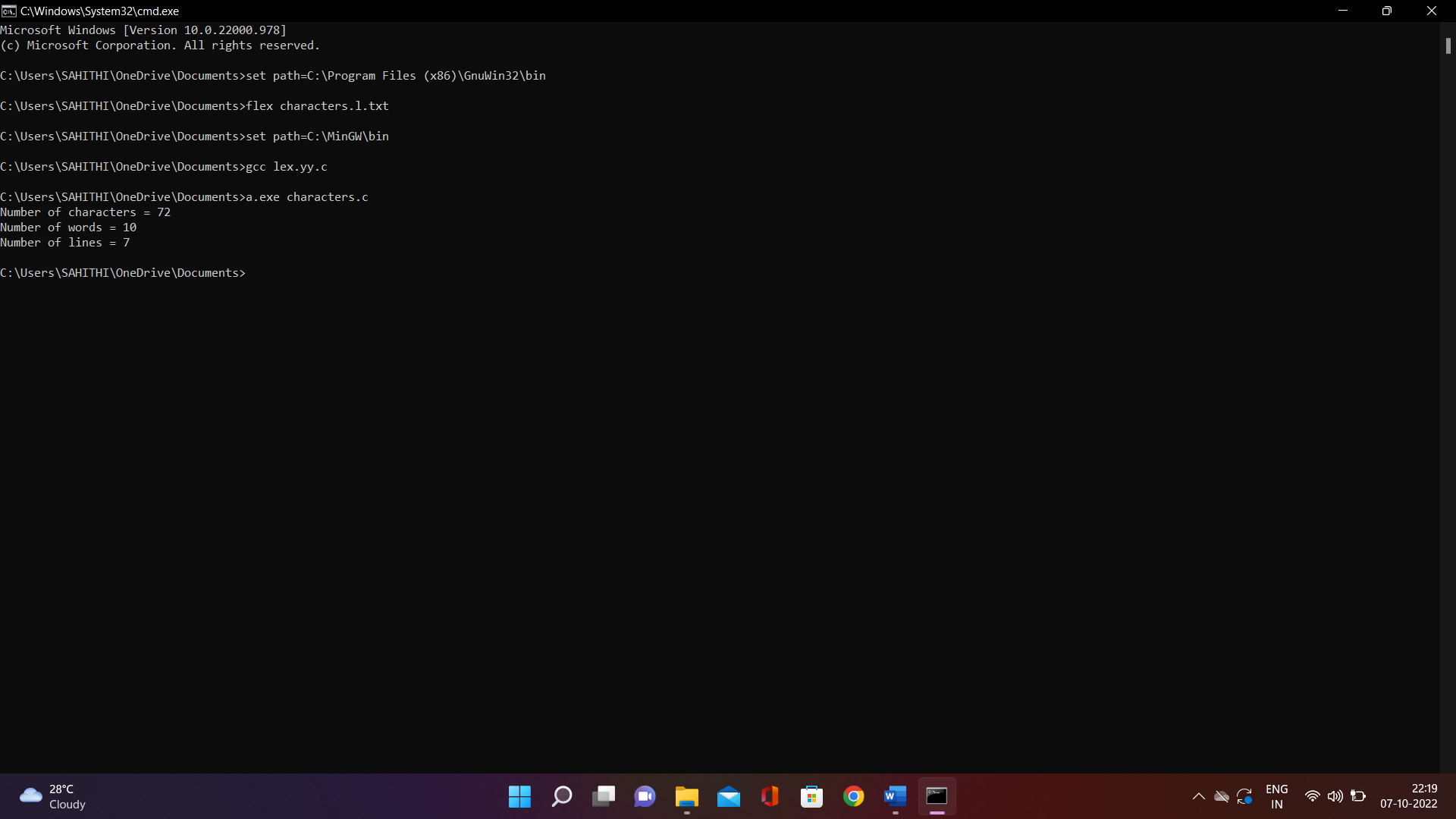Open the Mail app icon
This screenshot has width=1456, height=819.
[729, 796]
